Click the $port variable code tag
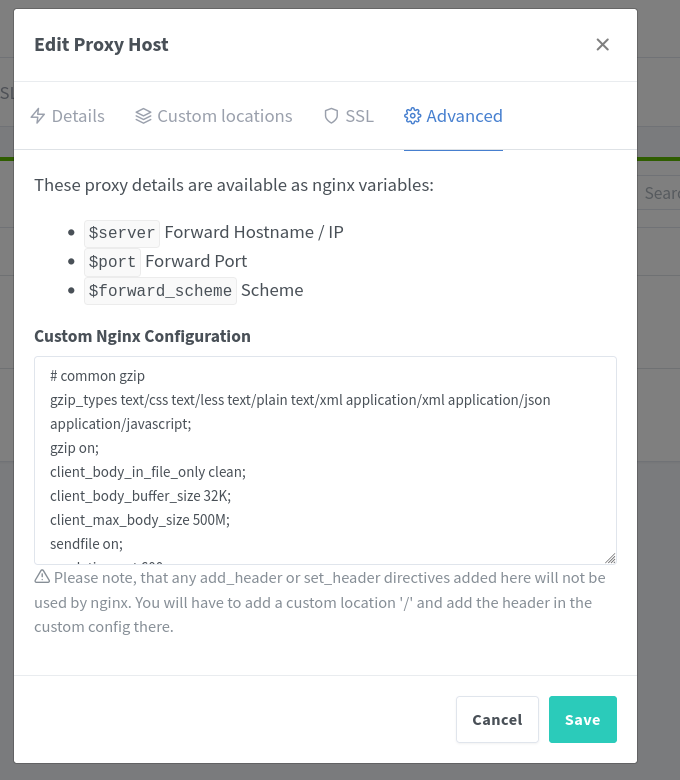The height and width of the screenshot is (780, 680). click(x=112, y=262)
